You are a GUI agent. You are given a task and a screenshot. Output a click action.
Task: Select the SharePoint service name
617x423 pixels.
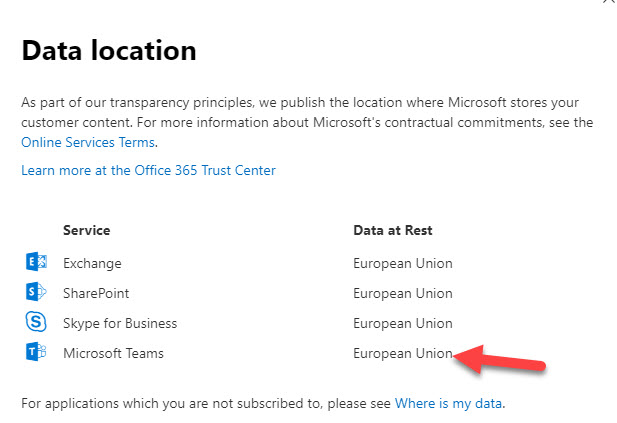pos(96,293)
